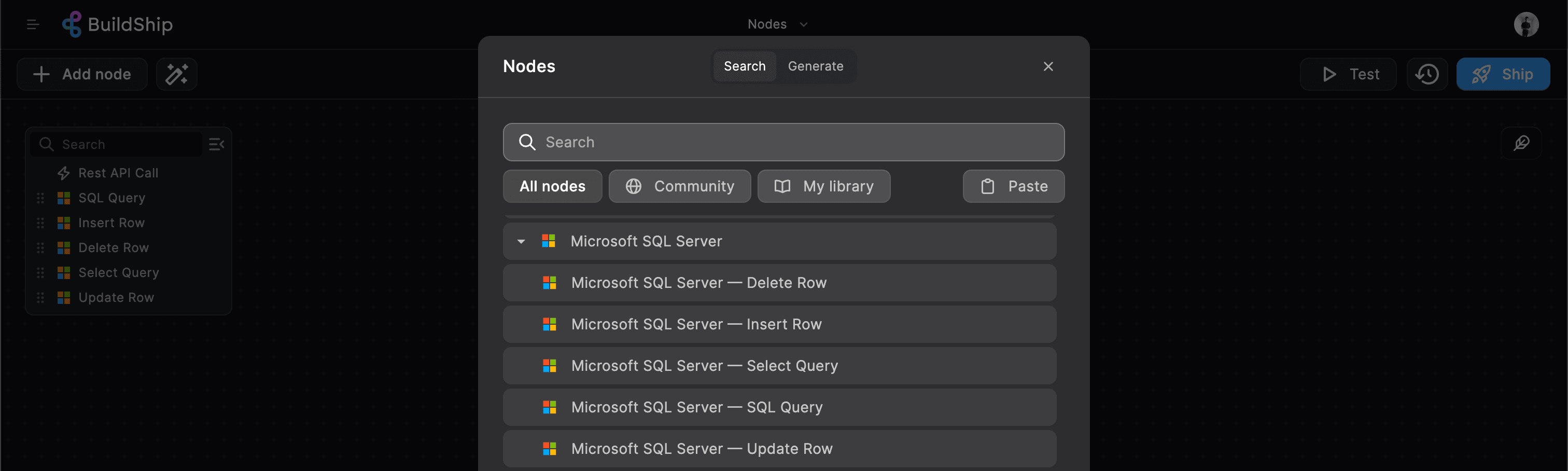Click Microsoft icon beside Select Query sidebar item

(x=63, y=273)
